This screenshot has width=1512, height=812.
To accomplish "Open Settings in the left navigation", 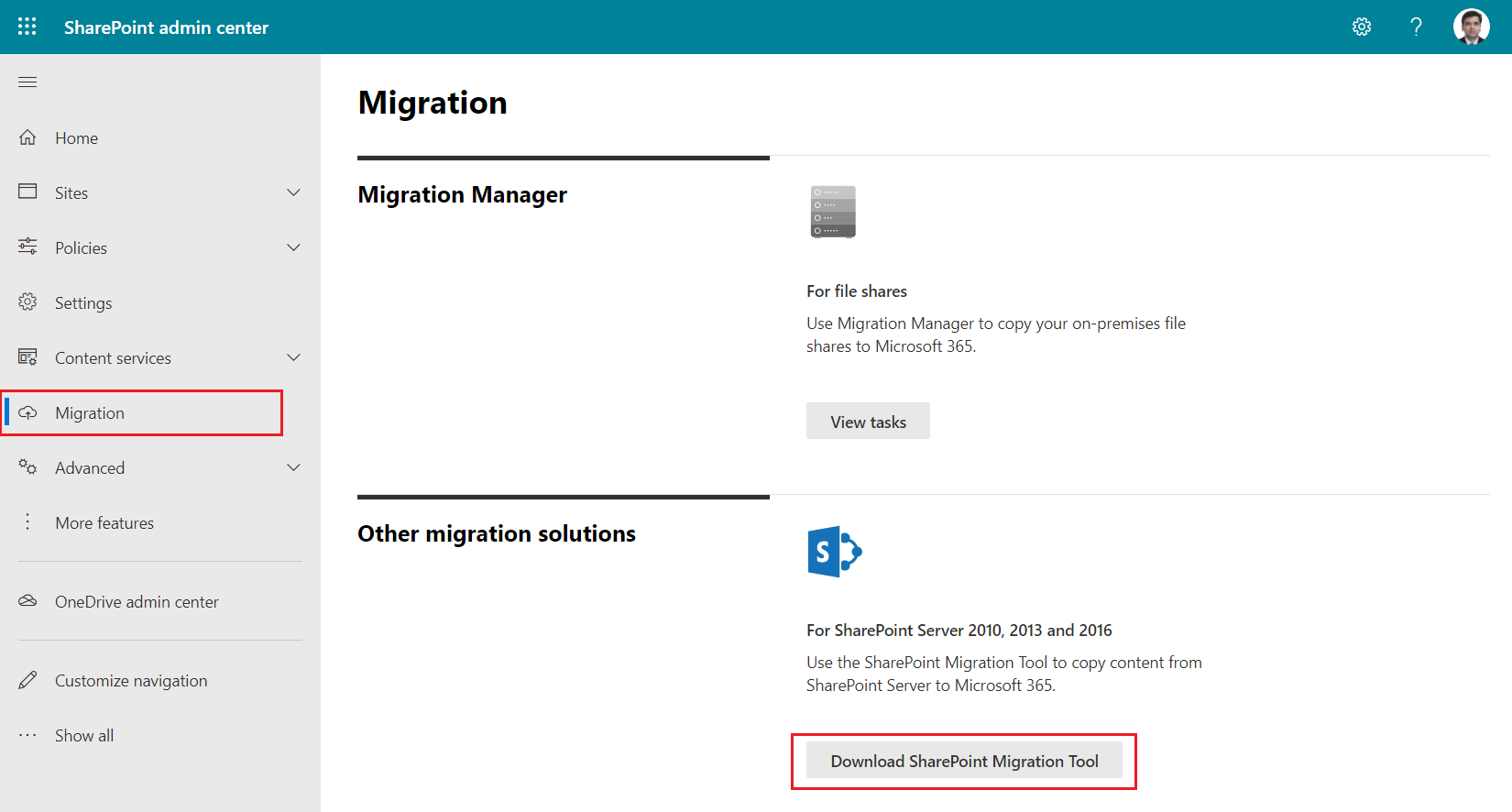I will tap(83, 303).
